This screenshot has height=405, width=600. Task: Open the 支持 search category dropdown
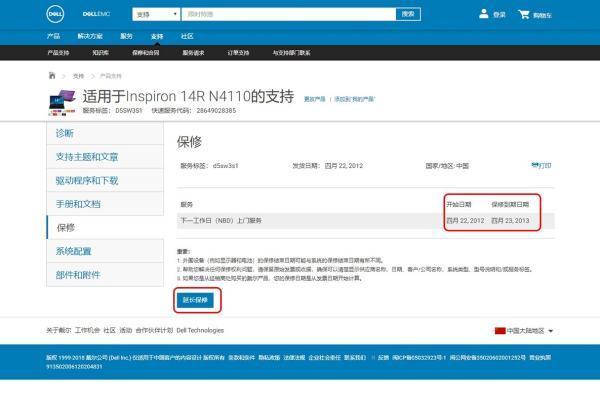[x=156, y=15]
